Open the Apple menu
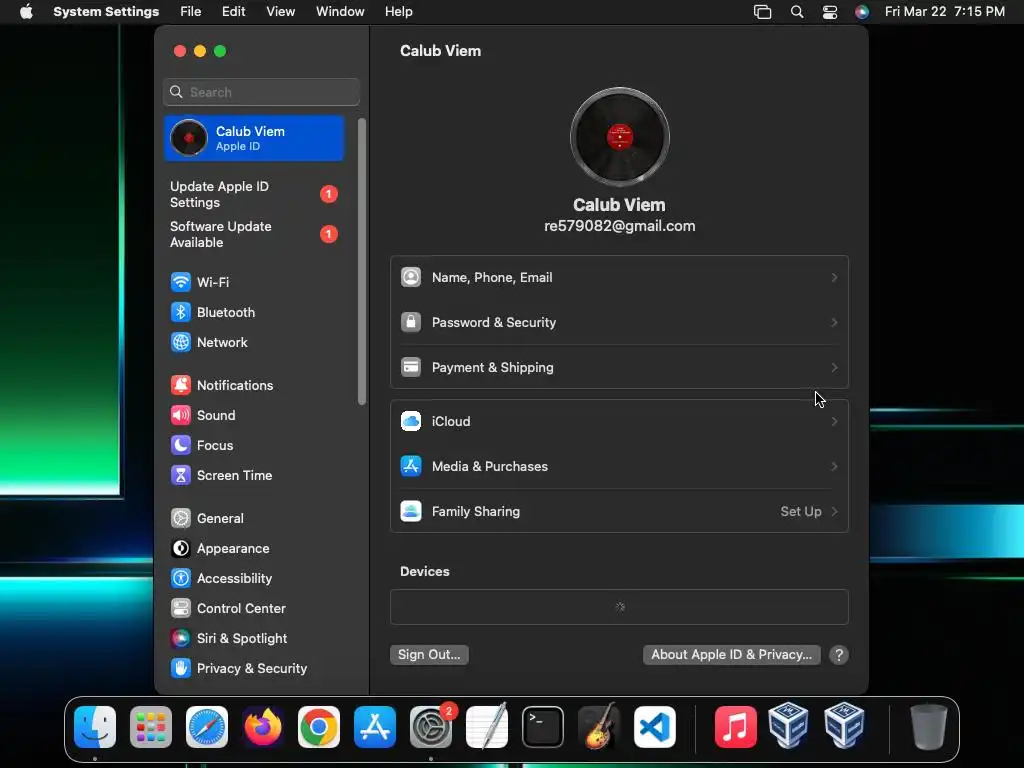This screenshot has height=768, width=1024. coord(26,12)
